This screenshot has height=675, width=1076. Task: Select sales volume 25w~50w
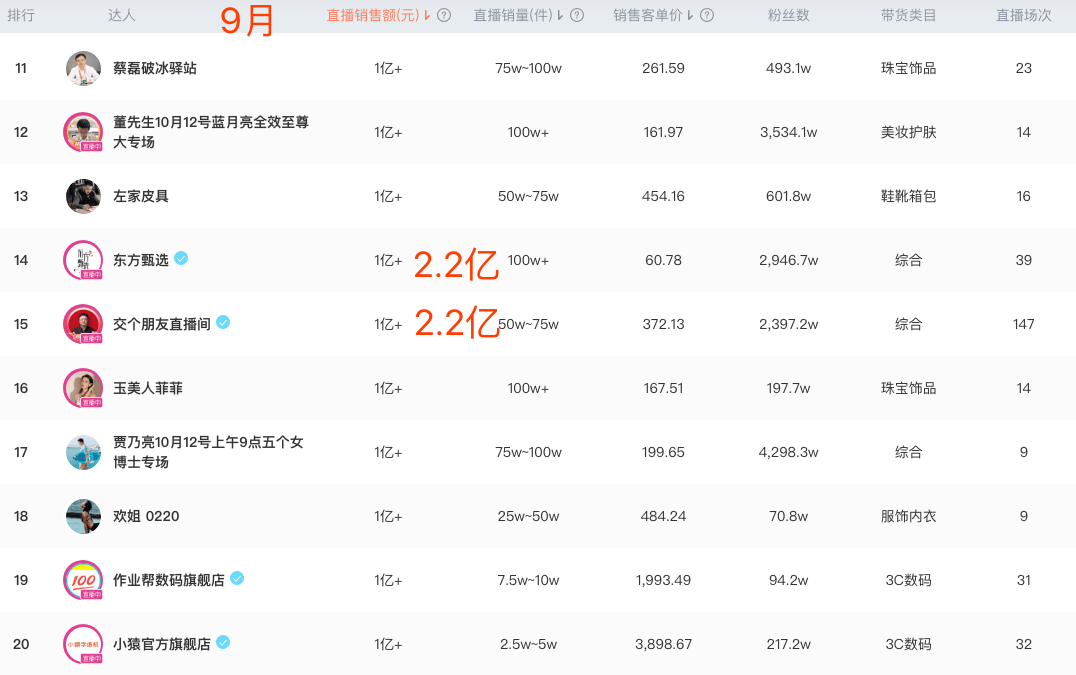(x=528, y=516)
